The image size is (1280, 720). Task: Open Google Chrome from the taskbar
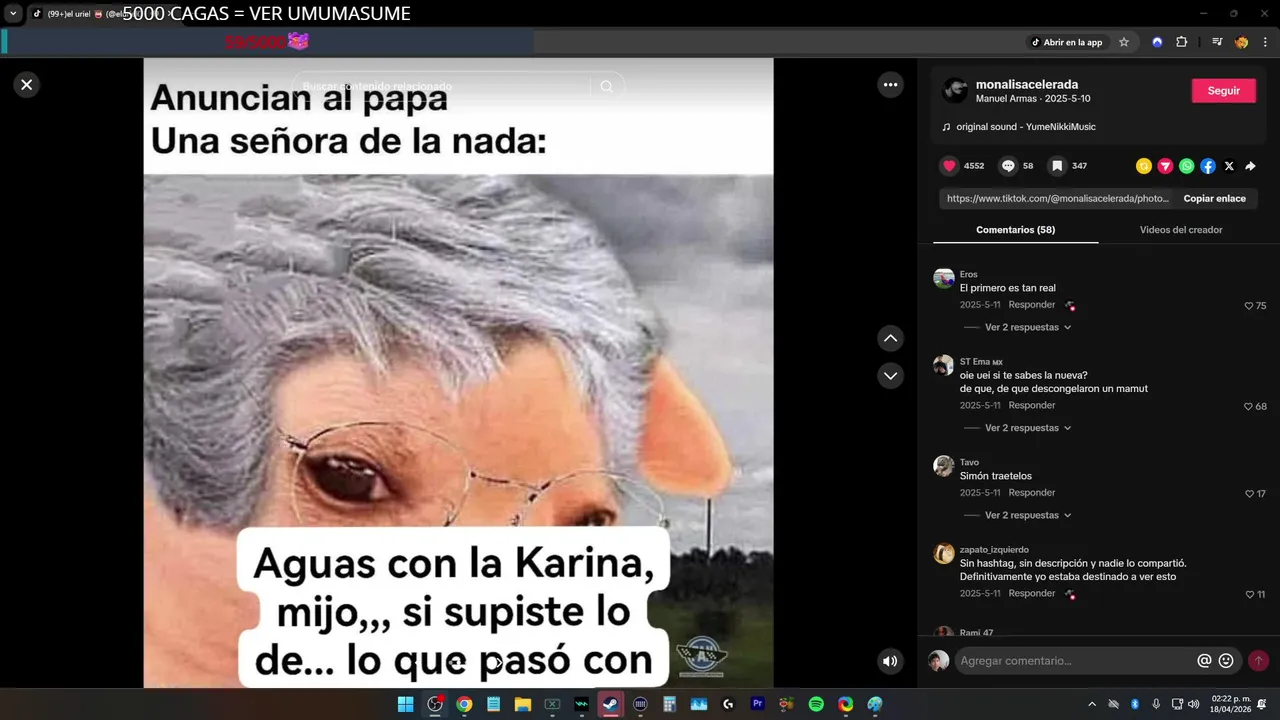tap(464, 704)
